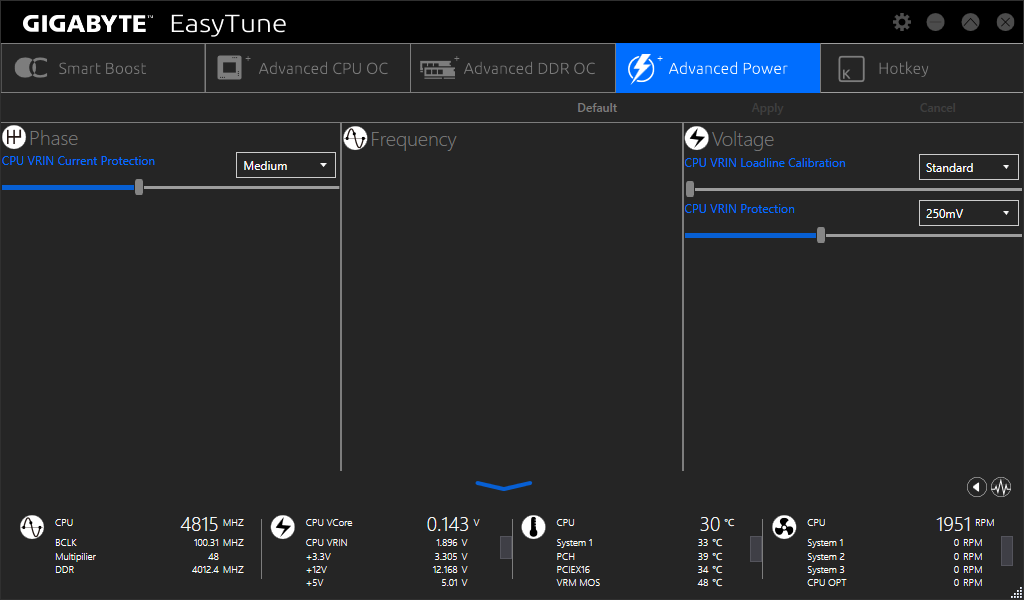Viewport: 1024px width, 600px height.
Task: Click the VRM MOS 48 °C reading
Action: tap(709, 582)
